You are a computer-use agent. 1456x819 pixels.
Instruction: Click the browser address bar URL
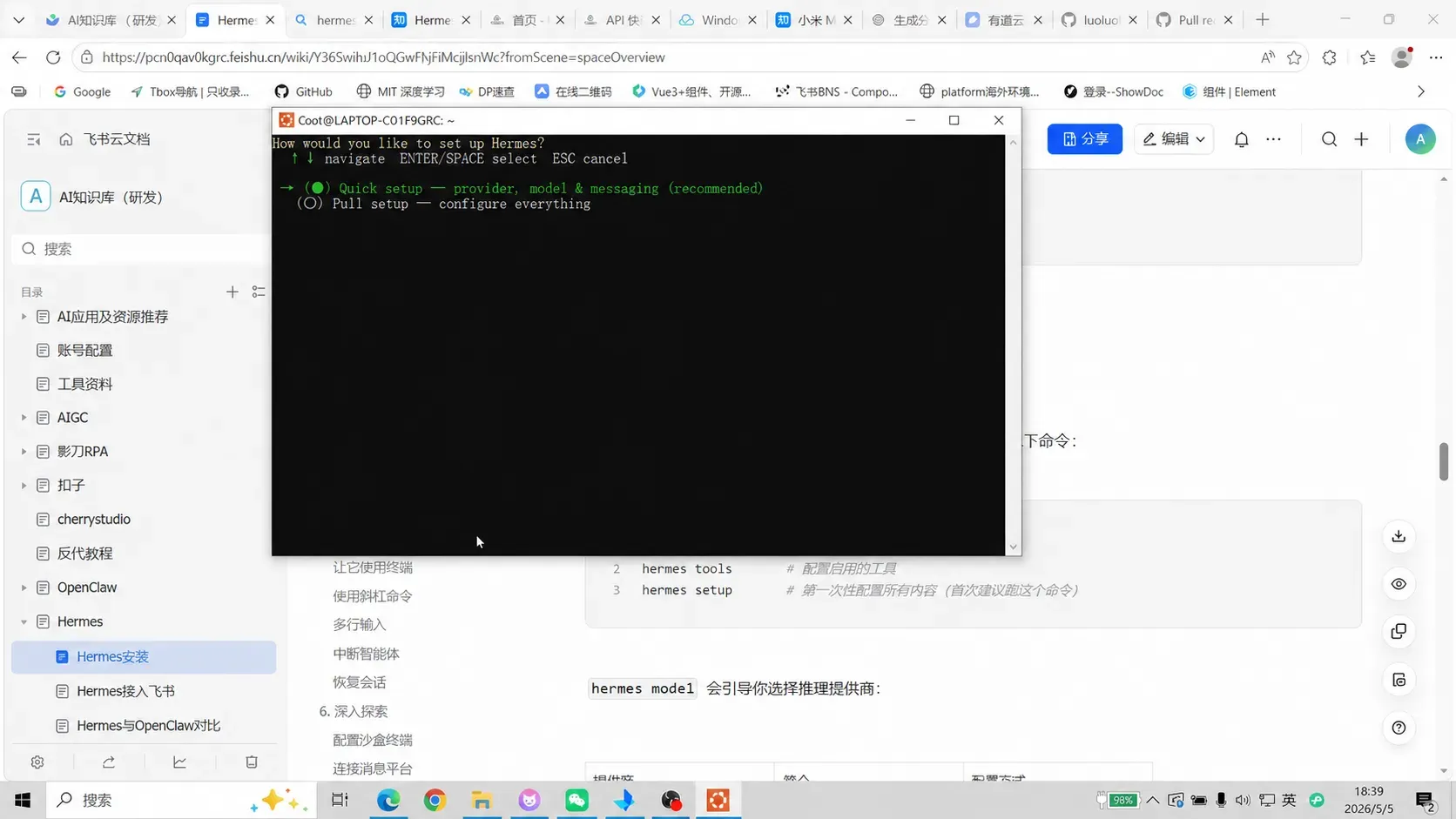pyautogui.click(x=383, y=57)
